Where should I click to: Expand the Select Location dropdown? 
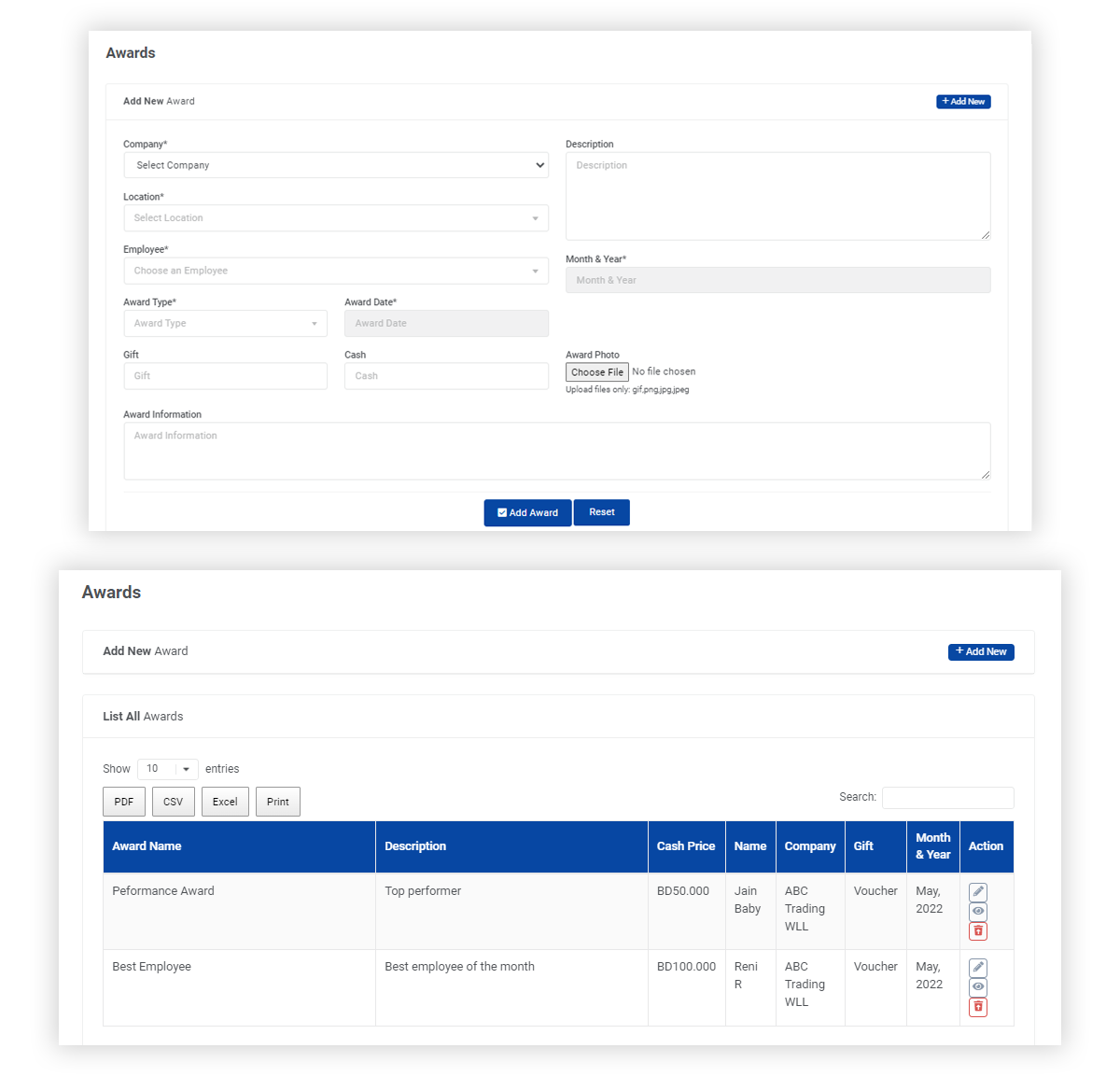(336, 218)
